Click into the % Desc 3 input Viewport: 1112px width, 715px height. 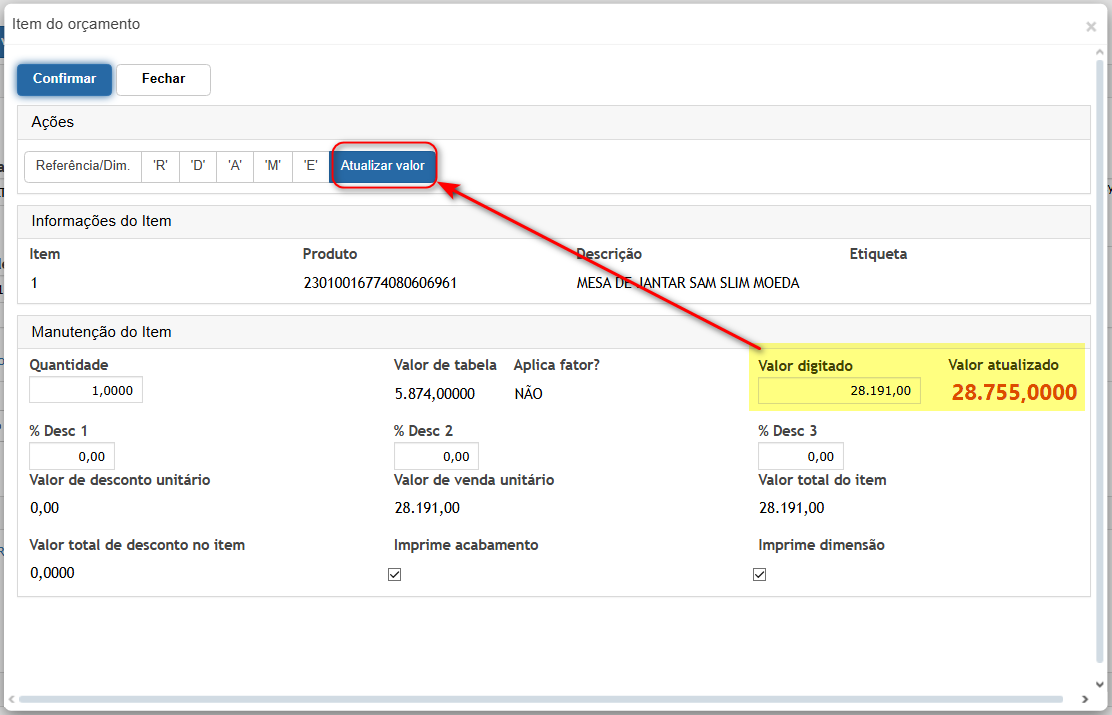(x=800, y=456)
